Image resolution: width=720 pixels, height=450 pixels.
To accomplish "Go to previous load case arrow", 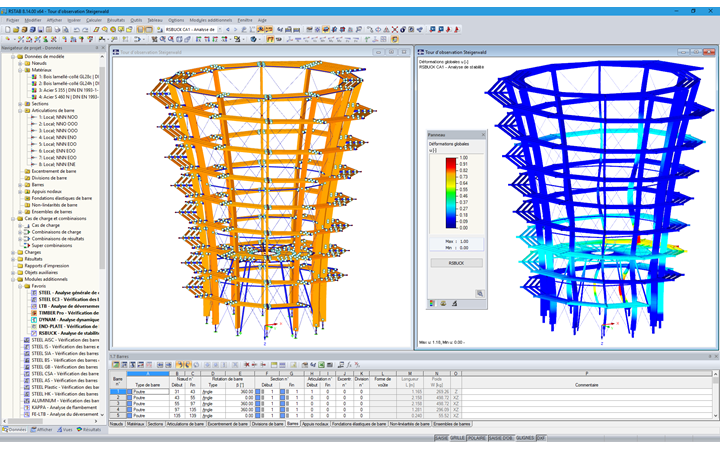I will [x=228, y=29].
